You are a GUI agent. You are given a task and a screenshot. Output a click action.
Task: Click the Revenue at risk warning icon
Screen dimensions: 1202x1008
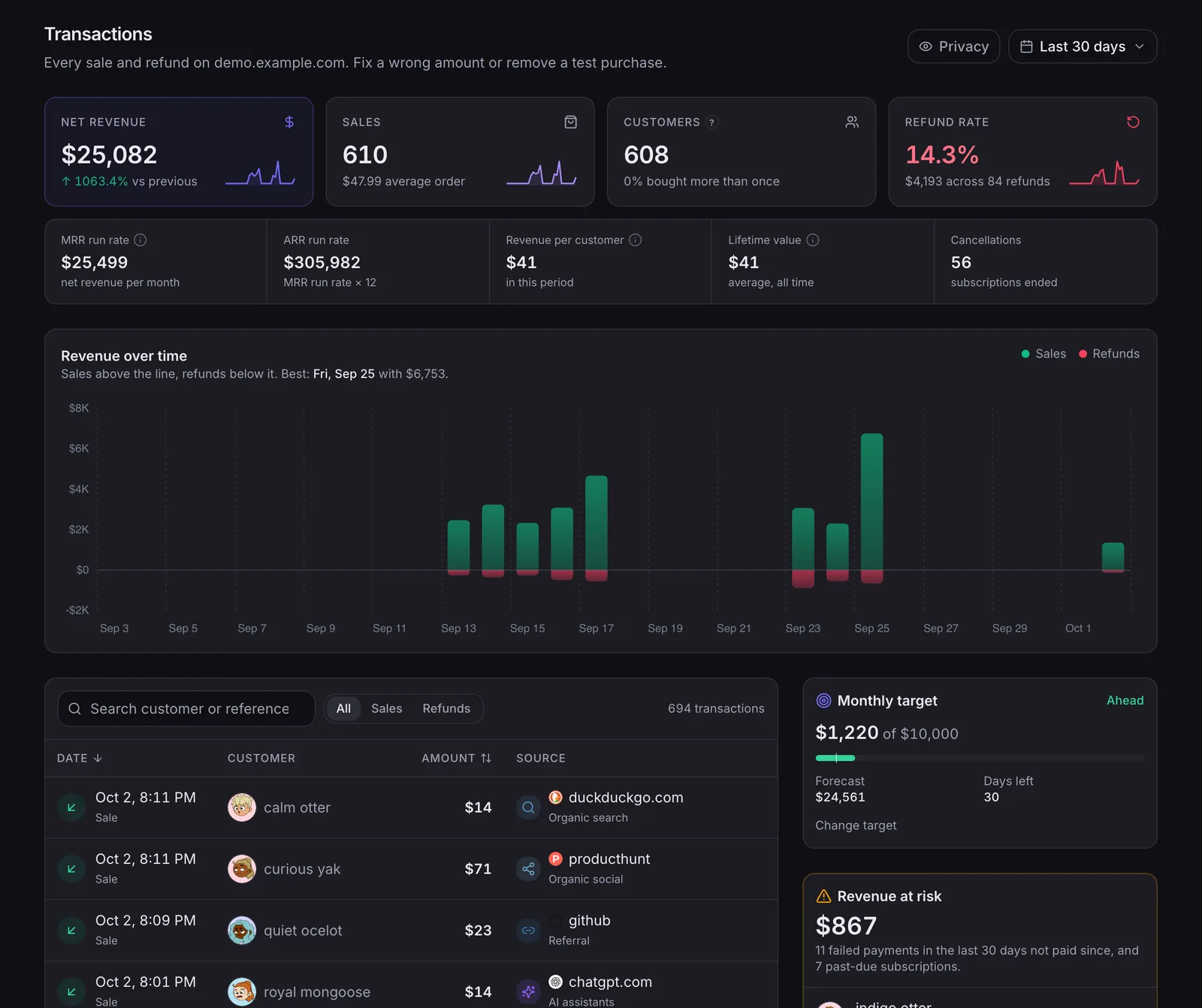pyautogui.click(x=823, y=896)
